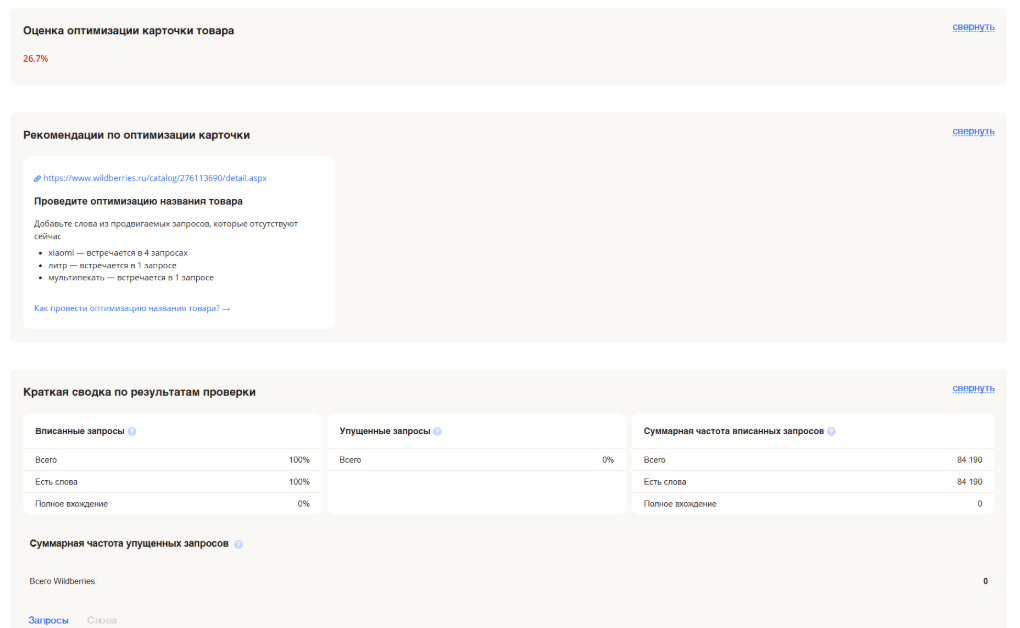The image size is (1020, 628).
Task: Click the chain link icon before the URL
Action: 38,179
